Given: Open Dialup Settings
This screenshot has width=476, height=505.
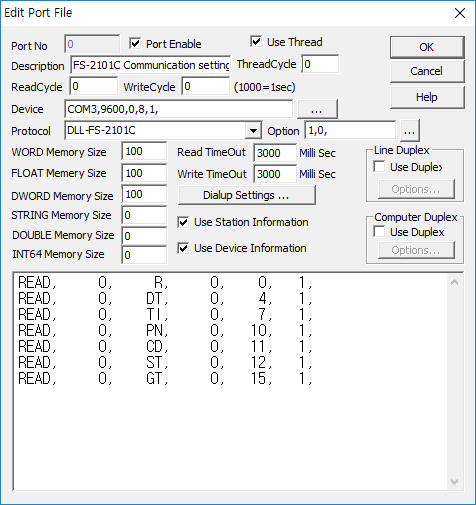Looking at the screenshot, I should point(246,195).
